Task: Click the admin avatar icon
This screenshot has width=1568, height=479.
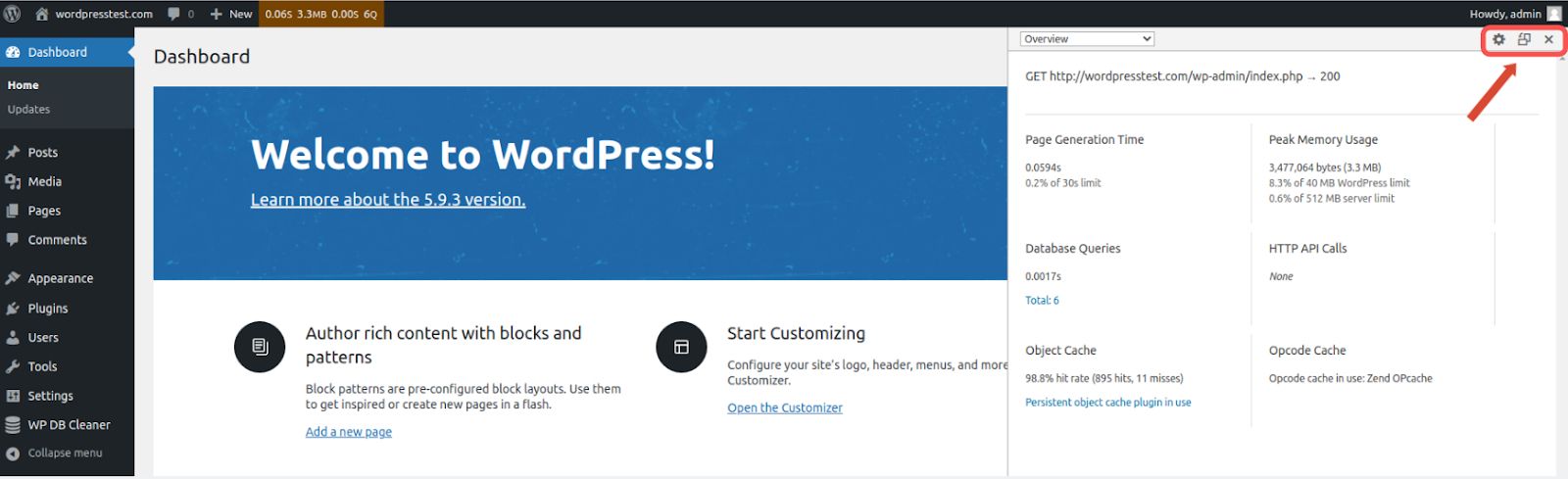Action: coord(1553,14)
